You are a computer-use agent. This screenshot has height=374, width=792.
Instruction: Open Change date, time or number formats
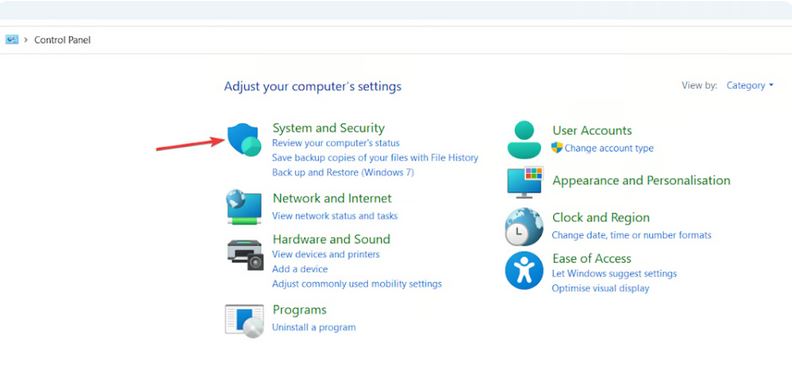(x=631, y=235)
